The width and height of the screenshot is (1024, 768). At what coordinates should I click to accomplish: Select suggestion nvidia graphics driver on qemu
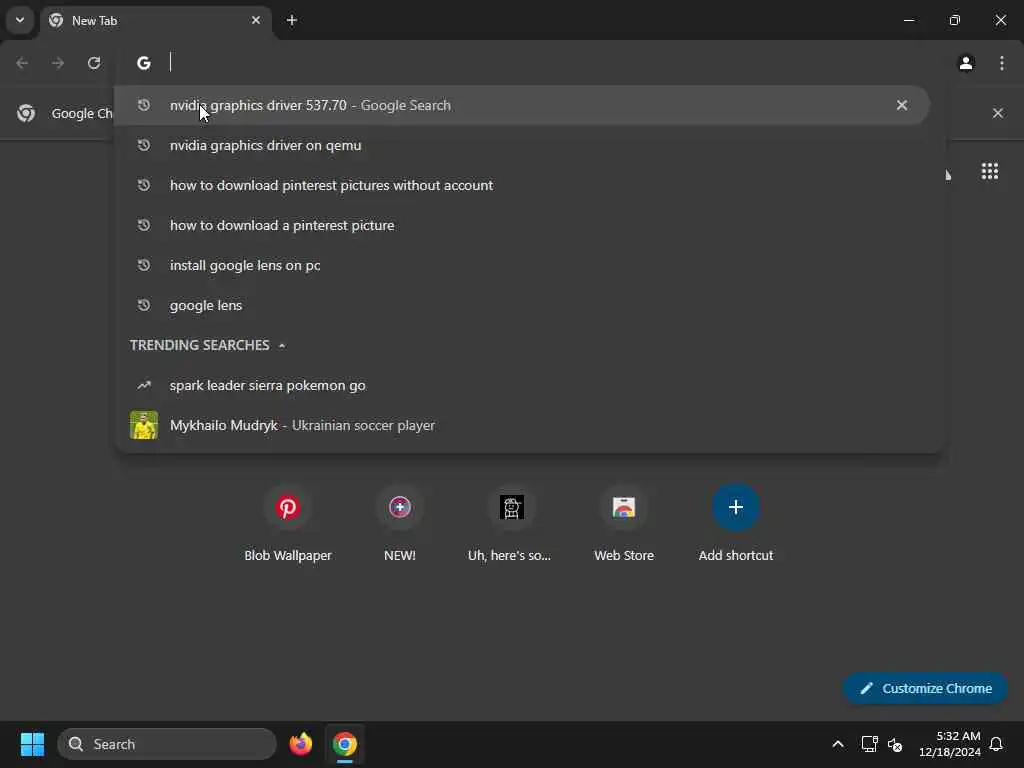522,145
